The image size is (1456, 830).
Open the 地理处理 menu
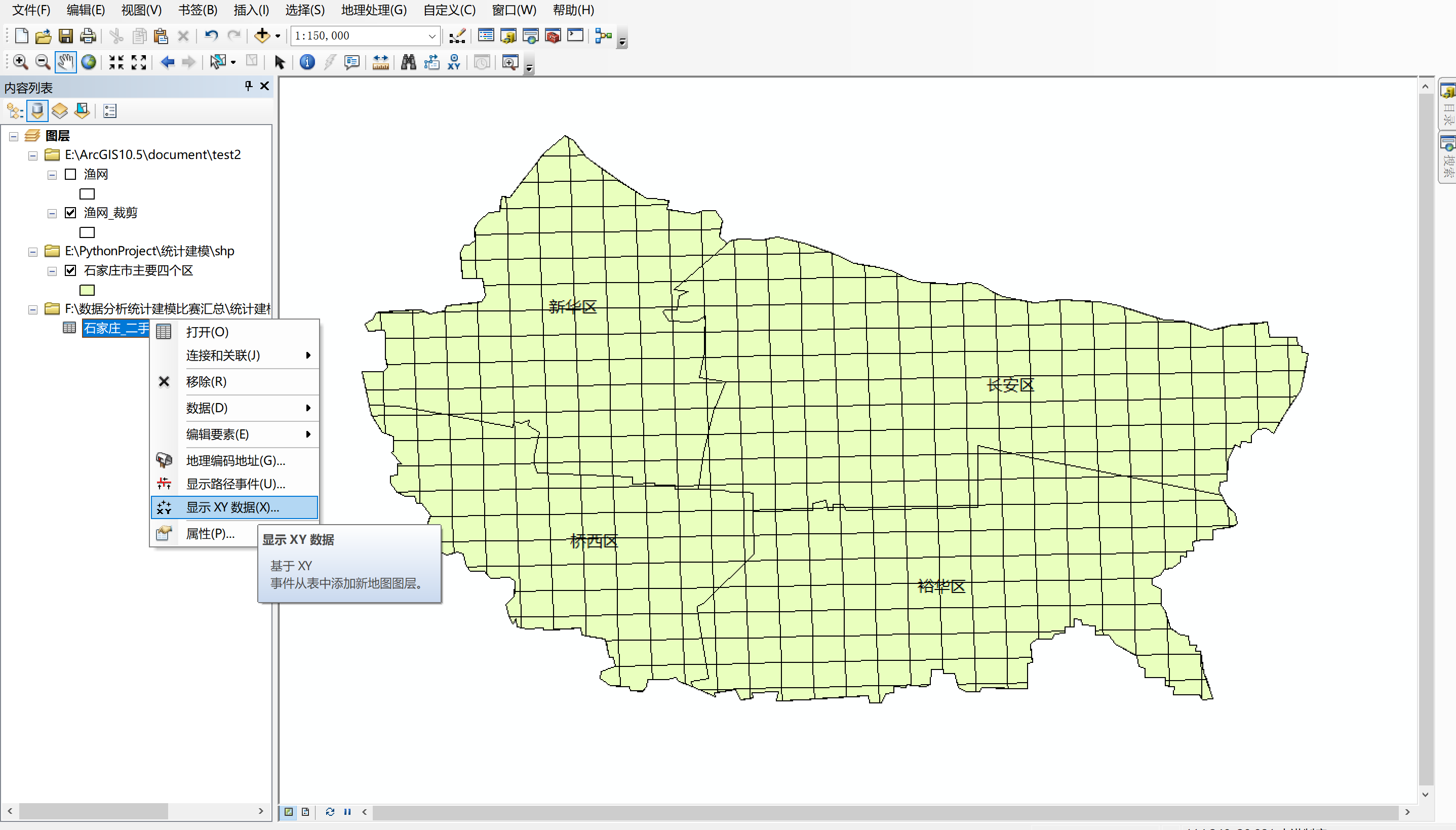pyautogui.click(x=373, y=10)
